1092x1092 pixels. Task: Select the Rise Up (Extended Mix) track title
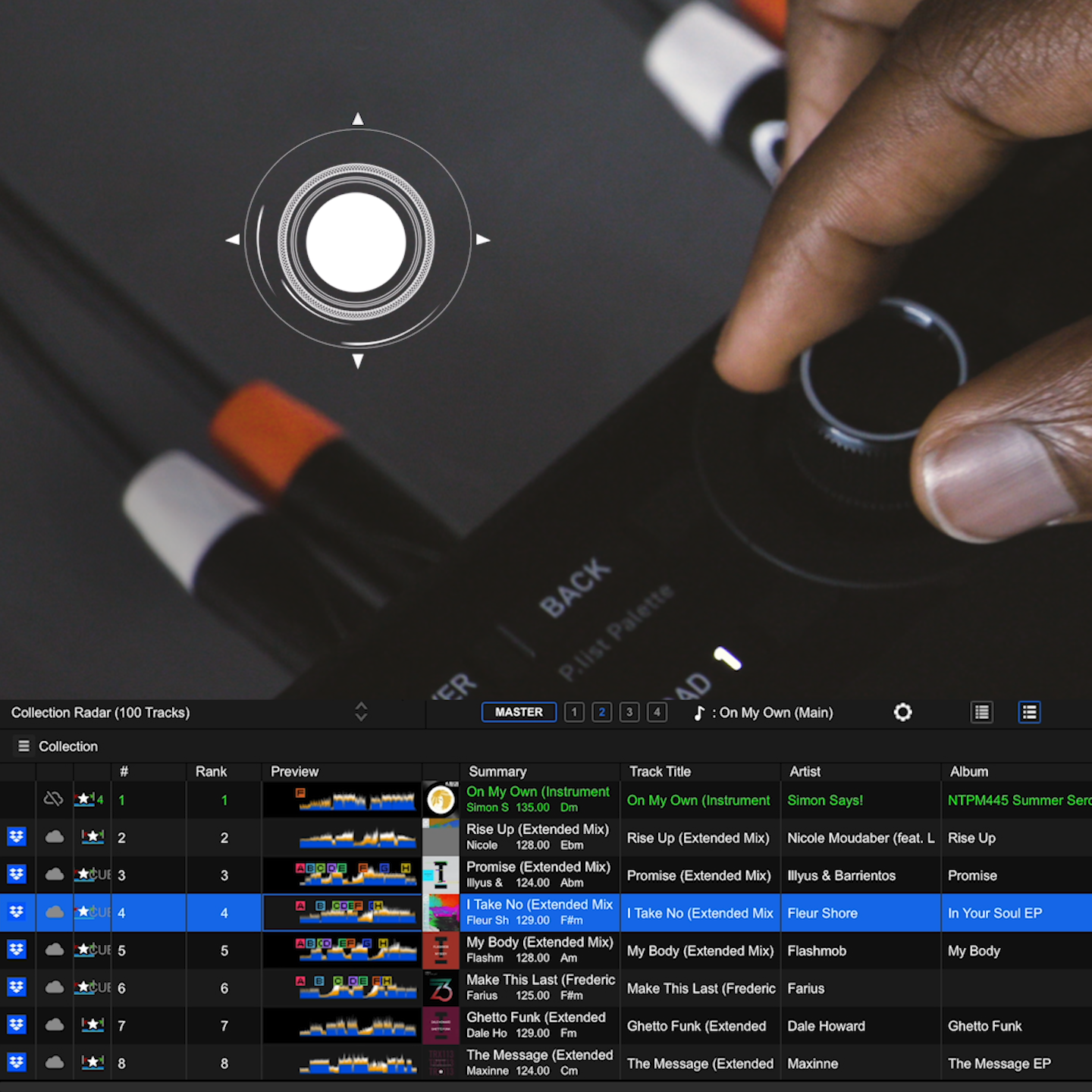698,838
